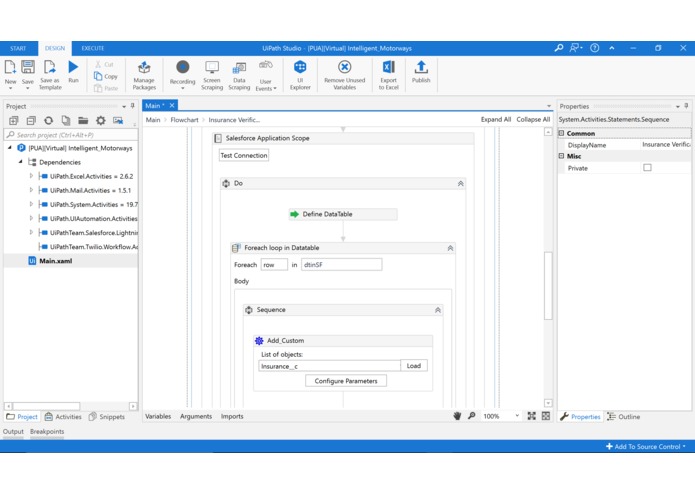
Task: Collapse the Sequence activity
Action: tap(438, 310)
